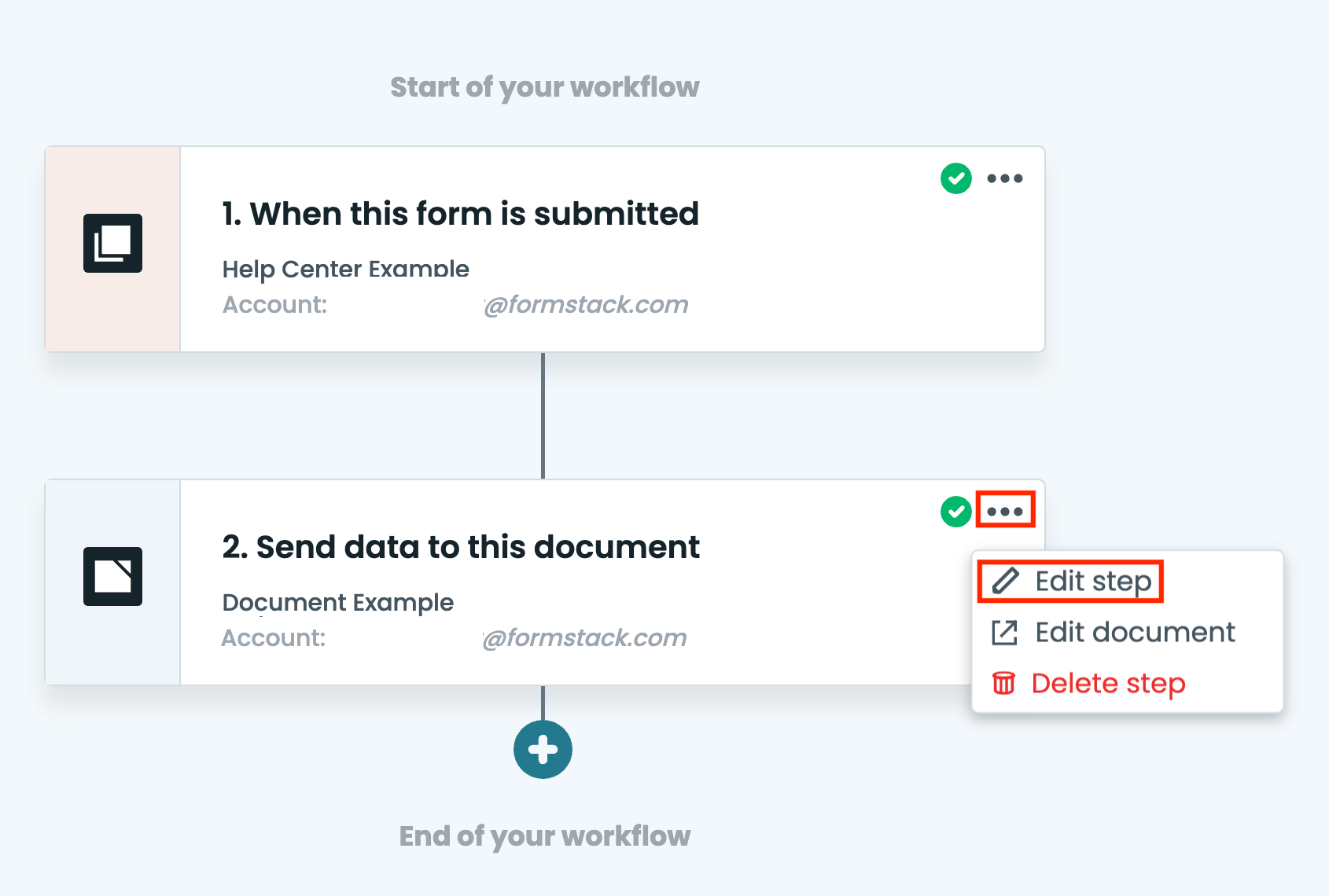Screen dimensions: 1329x896
Task: Click the green checkmark badge on step 1
Action: tap(955, 179)
